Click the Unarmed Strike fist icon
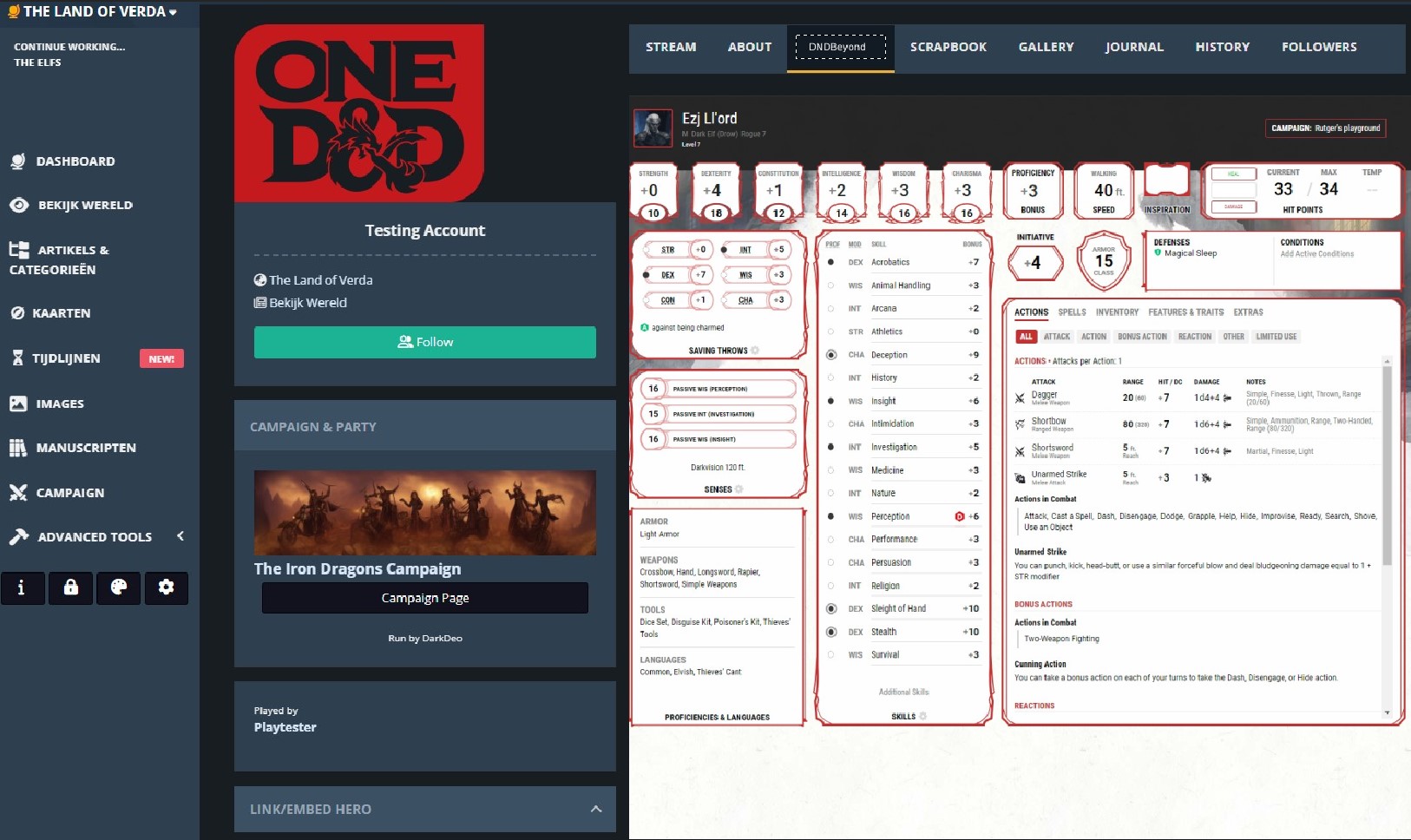Viewport: 1411px width, 840px height. 1020,478
